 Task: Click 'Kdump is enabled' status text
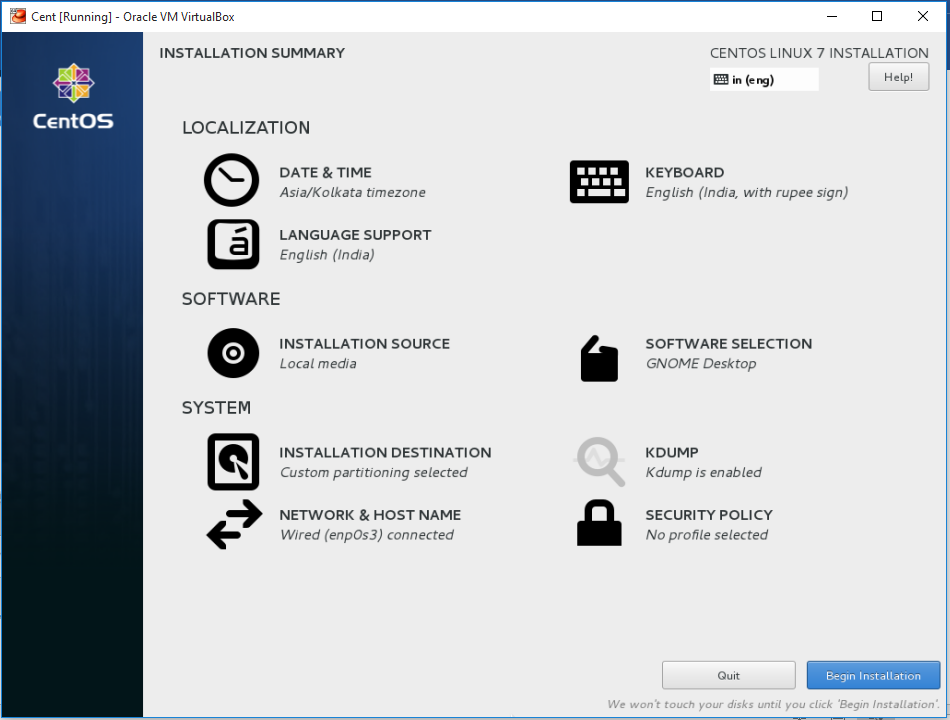point(703,473)
